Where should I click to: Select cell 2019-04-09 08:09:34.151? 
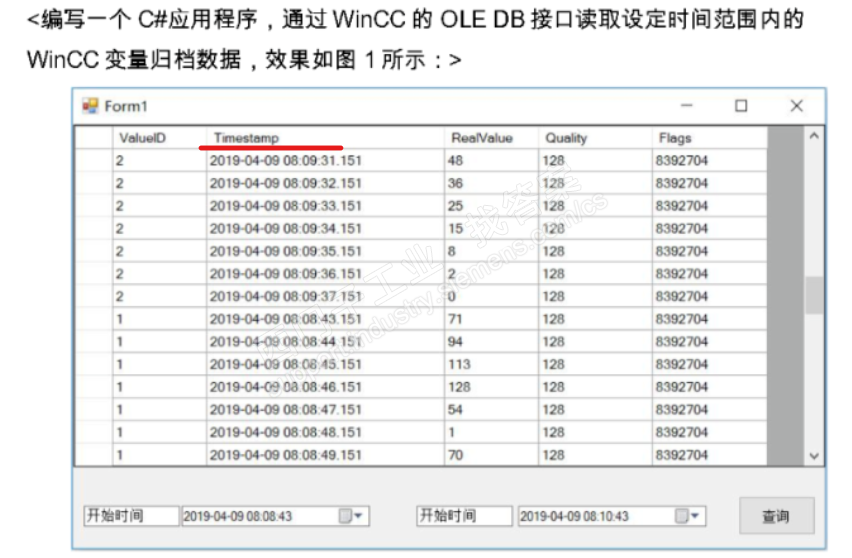click(x=325, y=229)
